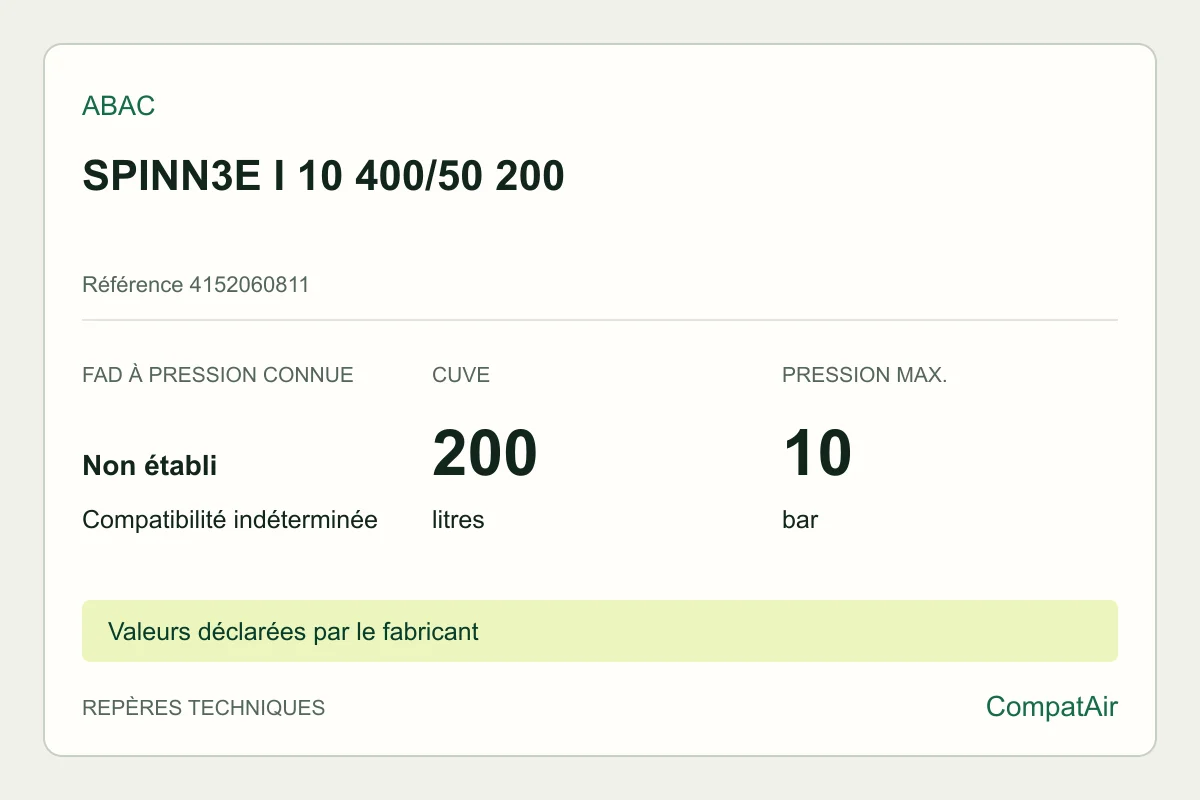
Task: Click the litres unit label
Action: 458,520
